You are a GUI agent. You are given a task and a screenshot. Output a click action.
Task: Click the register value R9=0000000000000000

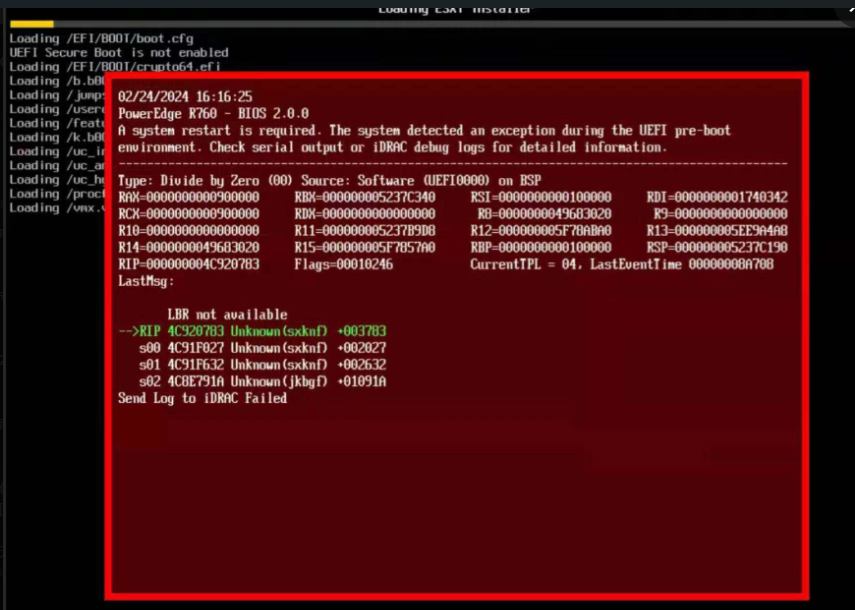721,214
